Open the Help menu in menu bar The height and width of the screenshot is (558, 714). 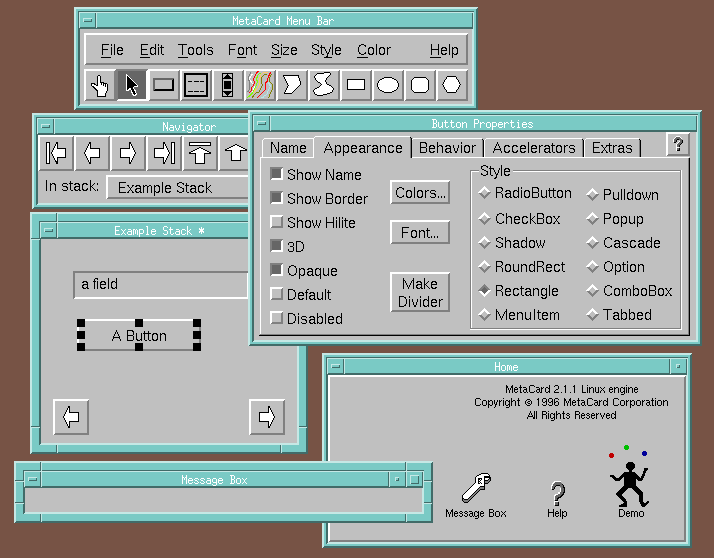[x=444, y=50]
